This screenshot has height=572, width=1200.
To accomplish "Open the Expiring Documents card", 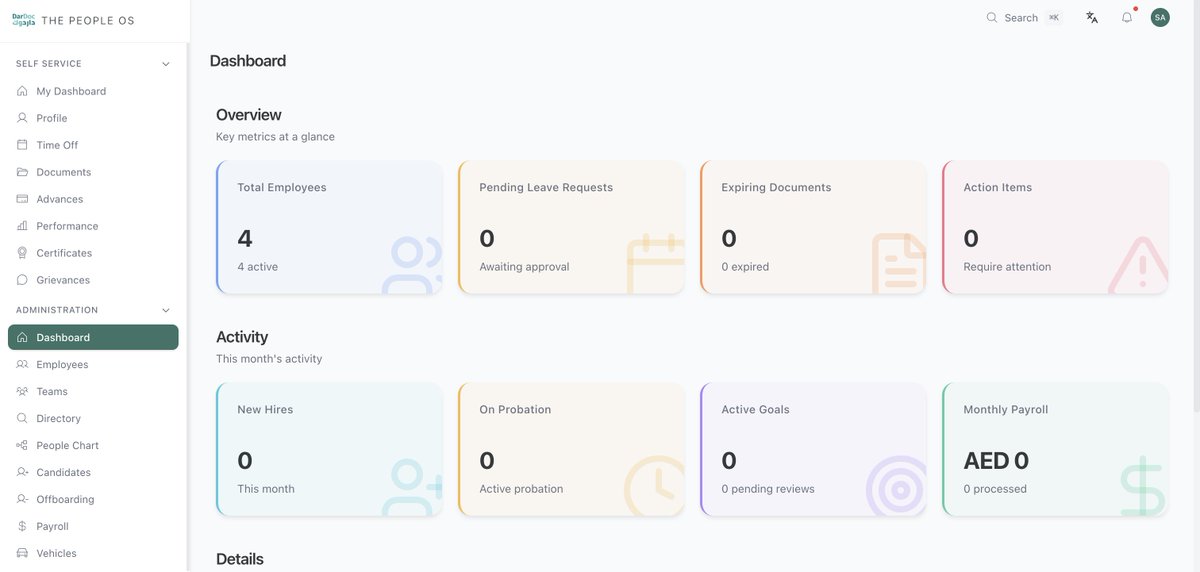I will (x=813, y=227).
